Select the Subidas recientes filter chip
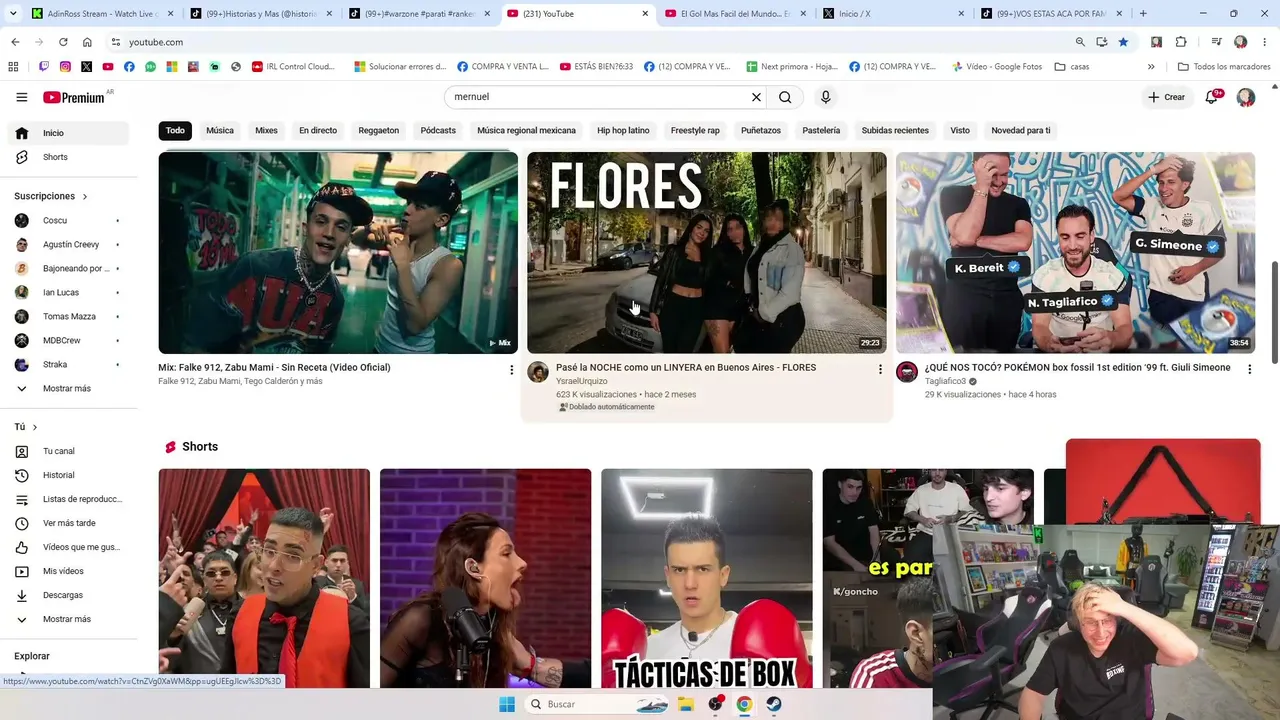This screenshot has height=720, width=1280. [x=895, y=130]
